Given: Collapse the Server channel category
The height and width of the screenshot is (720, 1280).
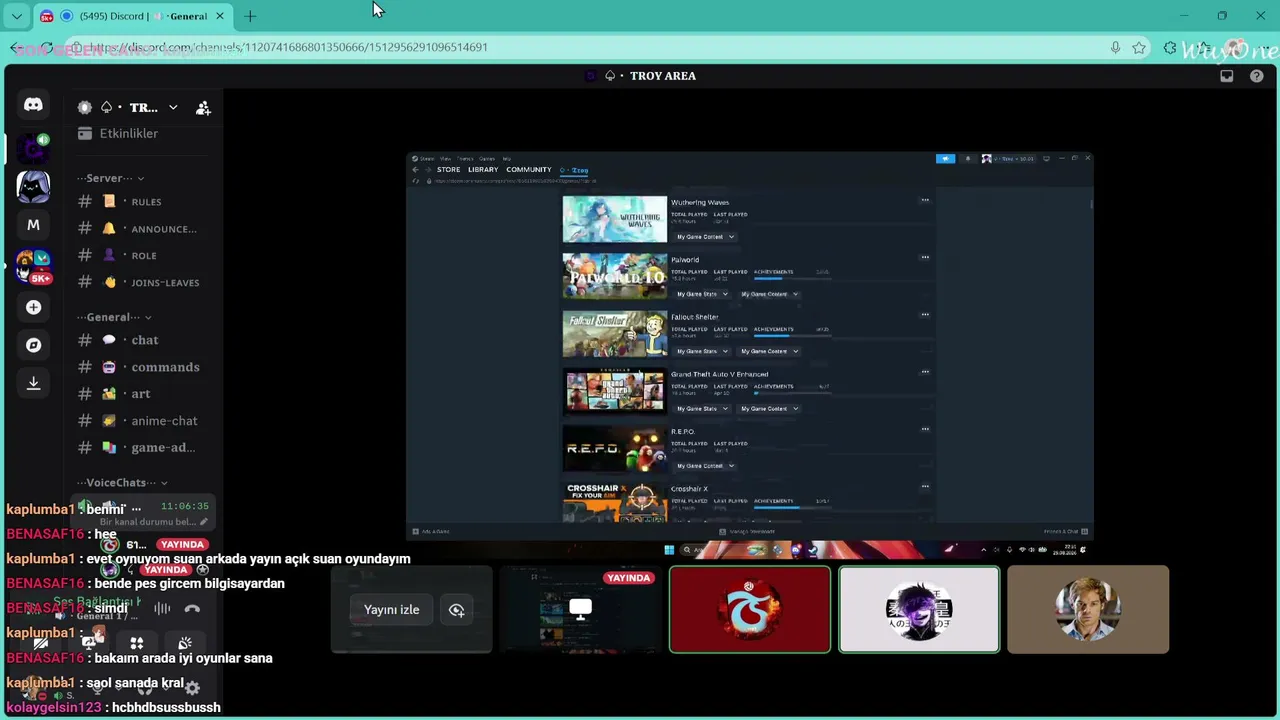Looking at the screenshot, I should (x=111, y=178).
